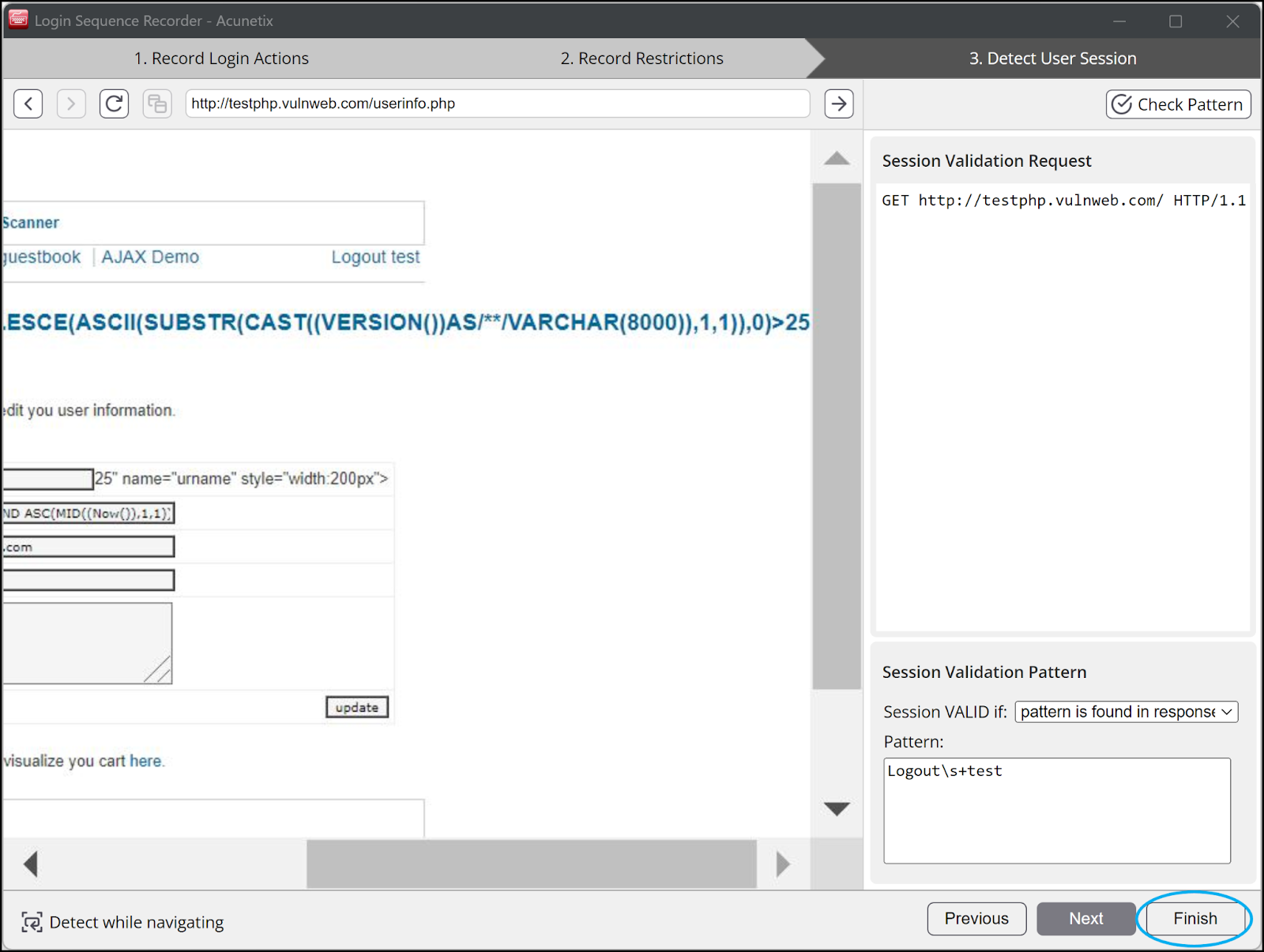Click the horizontal scrollbar thumb
This screenshot has width=1264, height=952.
[532, 864]
